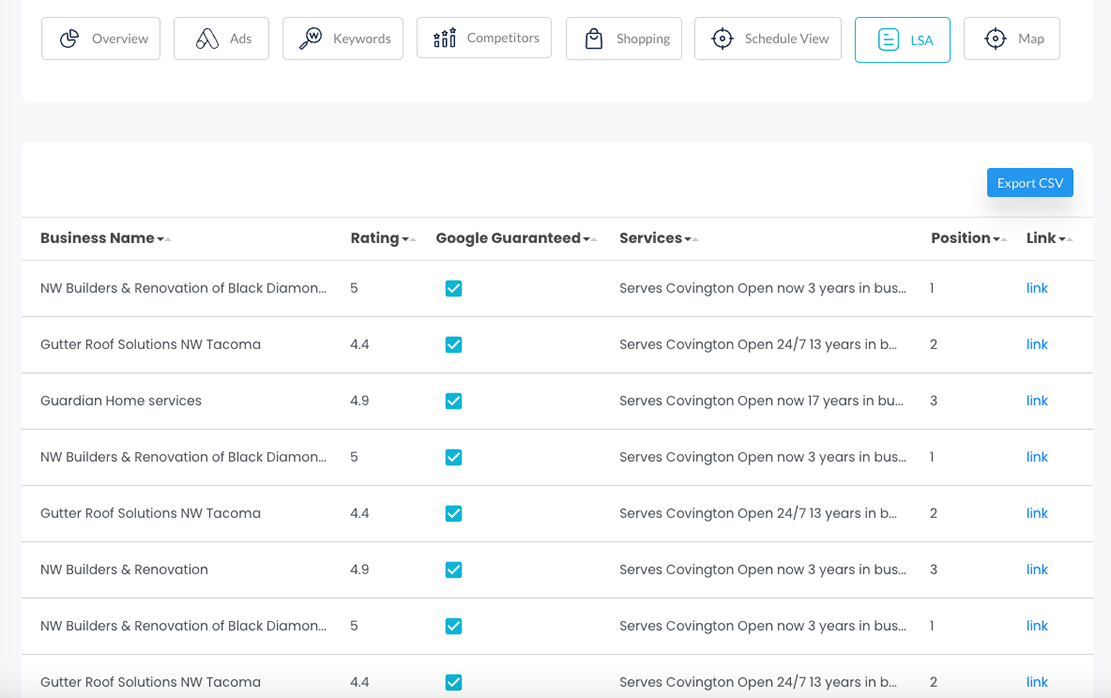
Task: Open the Schedule View tab
Action: [768, 38]
